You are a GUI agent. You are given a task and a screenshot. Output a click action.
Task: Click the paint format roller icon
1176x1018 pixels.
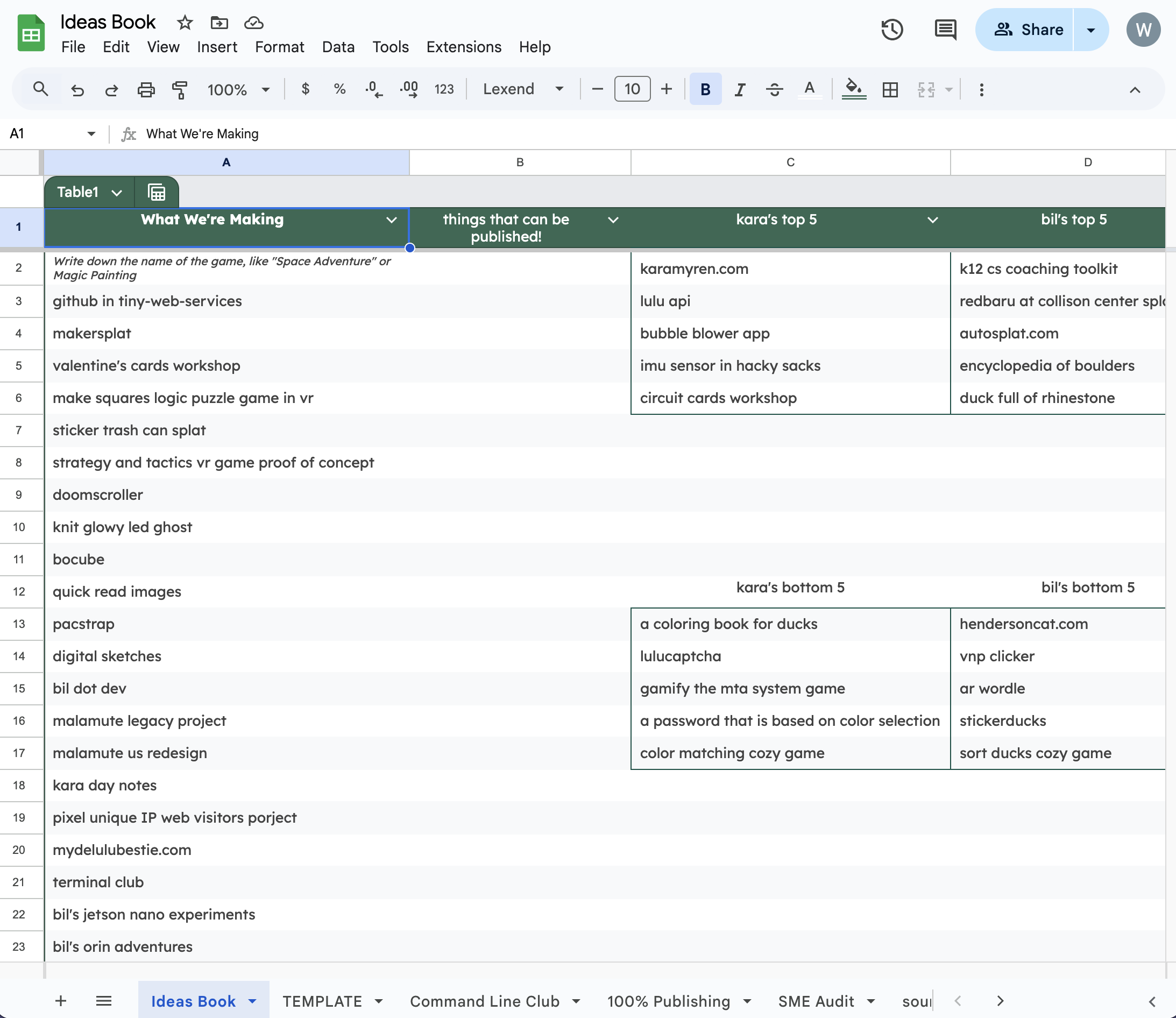click(180, 89)
